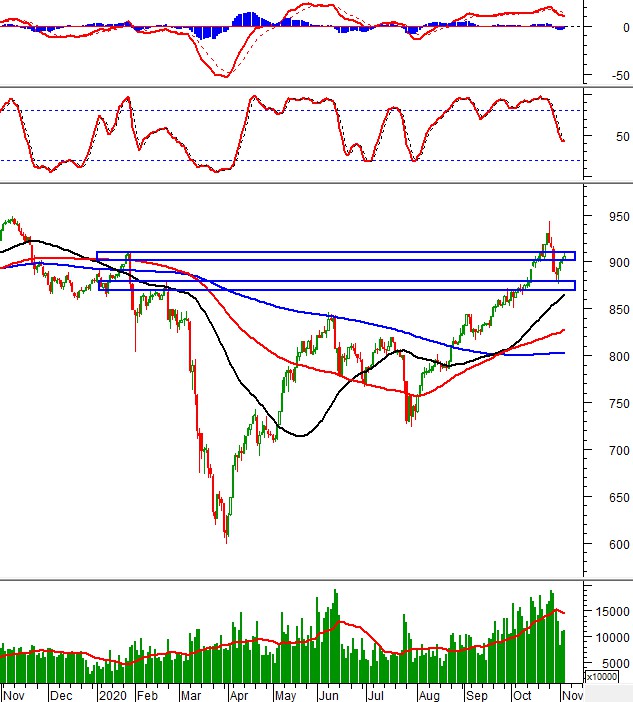
Task: Click the Jun month label on the time axis
Action: (x=328, y=693)
